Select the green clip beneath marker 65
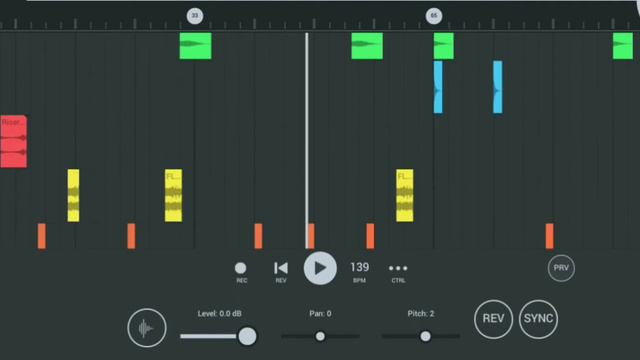640x360 pixels. pyautogui.click(x=444, y=46)
